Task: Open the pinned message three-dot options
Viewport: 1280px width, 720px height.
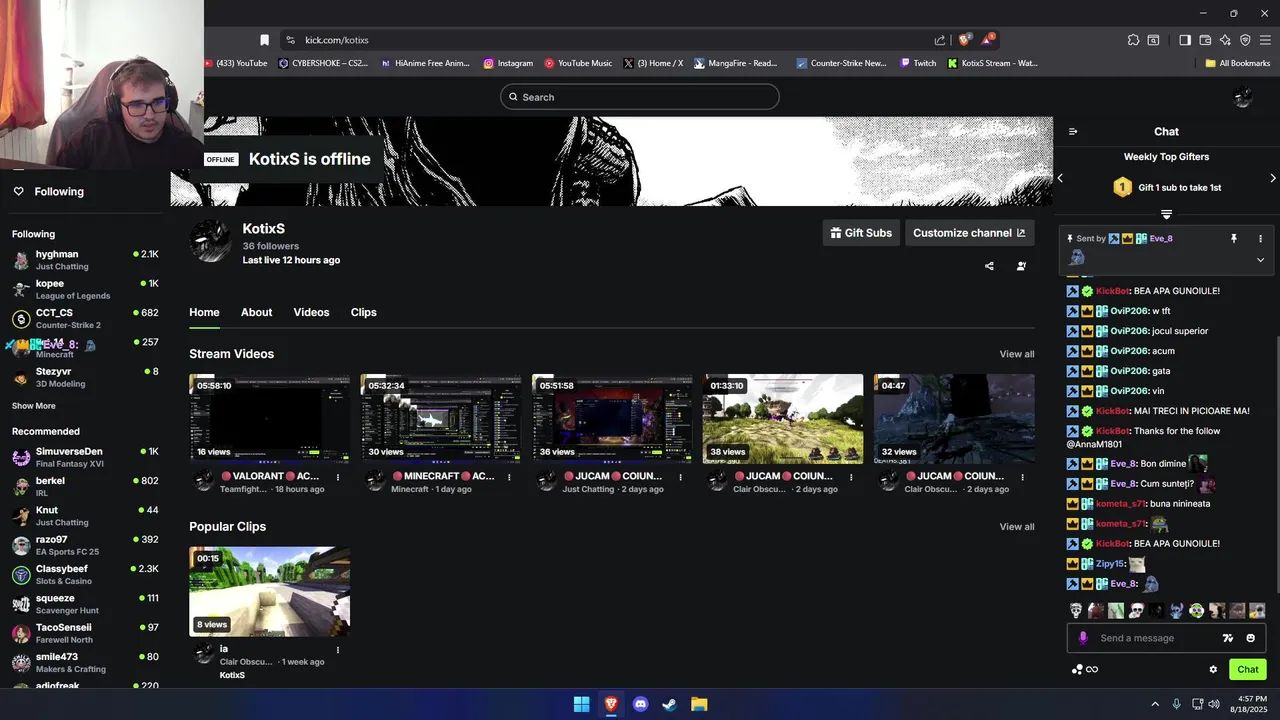Action: pyautogui.click(x=1260, y=239)
